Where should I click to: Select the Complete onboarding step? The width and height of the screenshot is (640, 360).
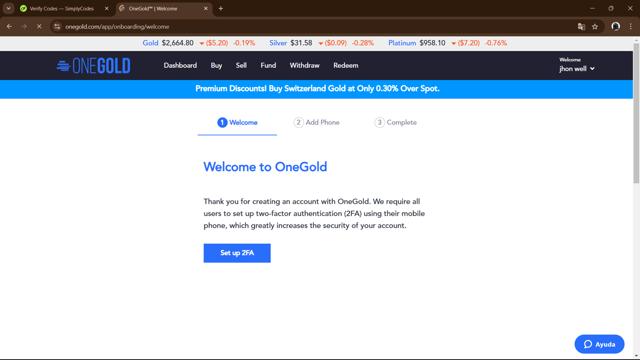click(396, 122)
